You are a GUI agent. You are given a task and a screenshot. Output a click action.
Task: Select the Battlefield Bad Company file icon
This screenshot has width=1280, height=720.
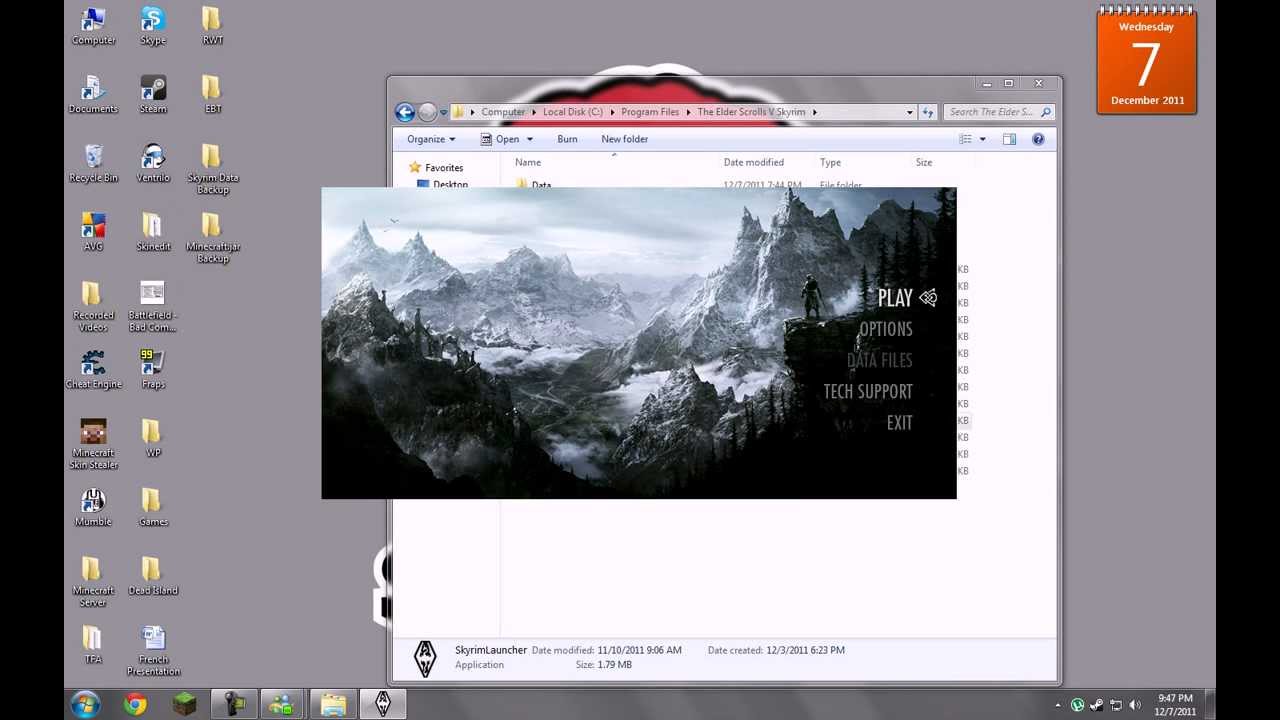pyautogui.click(x=153, y=307)
